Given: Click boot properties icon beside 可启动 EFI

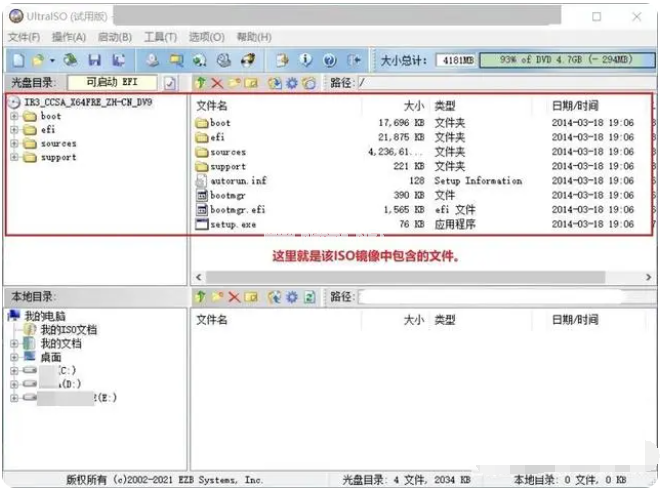Looking at the screenshot, I should coord(170,83).
